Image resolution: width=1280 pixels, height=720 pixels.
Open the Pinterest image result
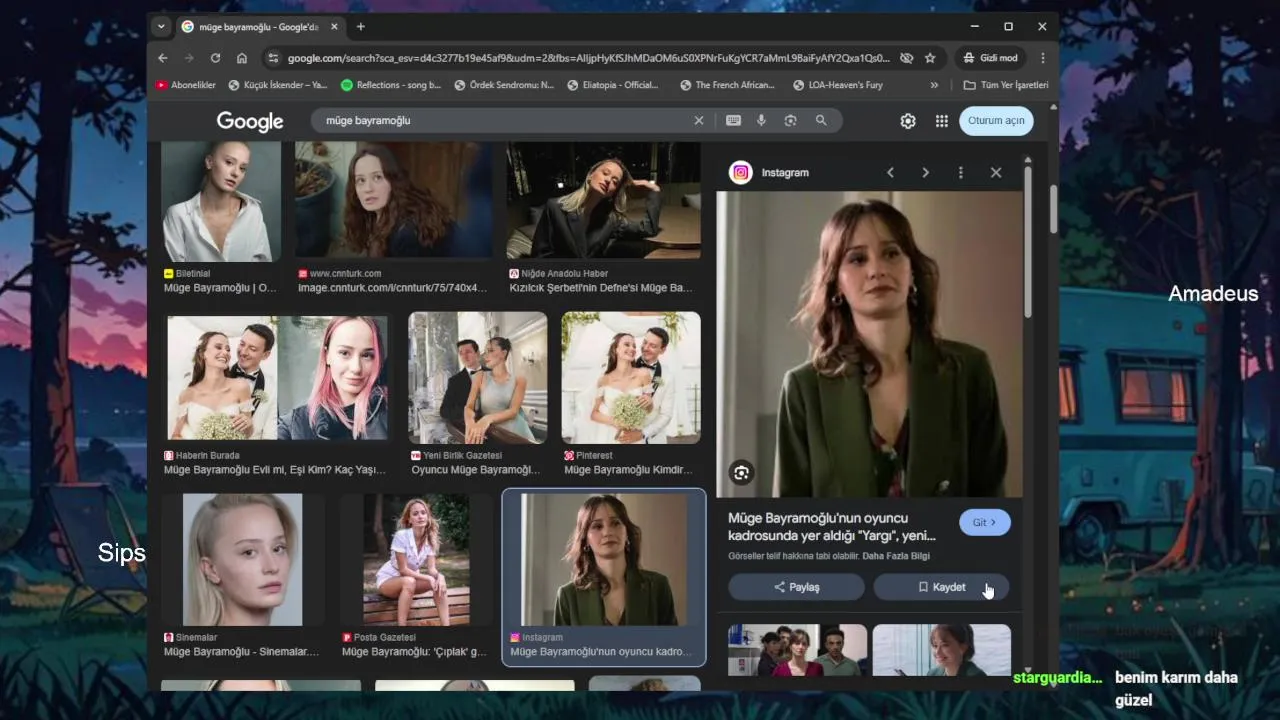(631, 378)
